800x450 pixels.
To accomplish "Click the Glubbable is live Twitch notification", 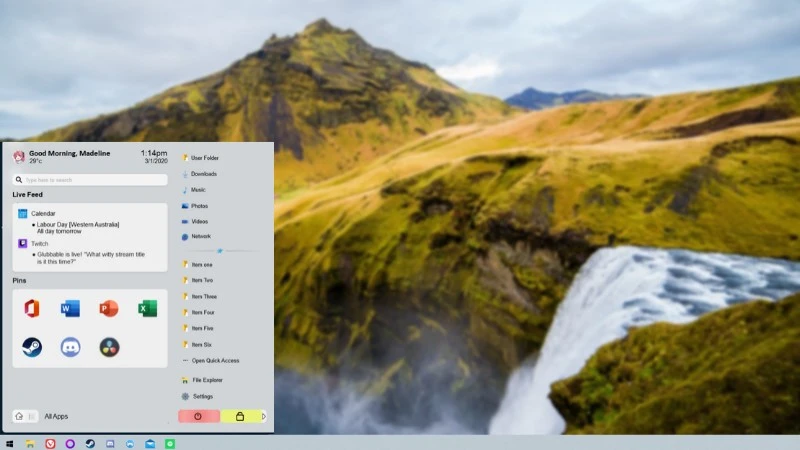I will [x=89, y=258].
